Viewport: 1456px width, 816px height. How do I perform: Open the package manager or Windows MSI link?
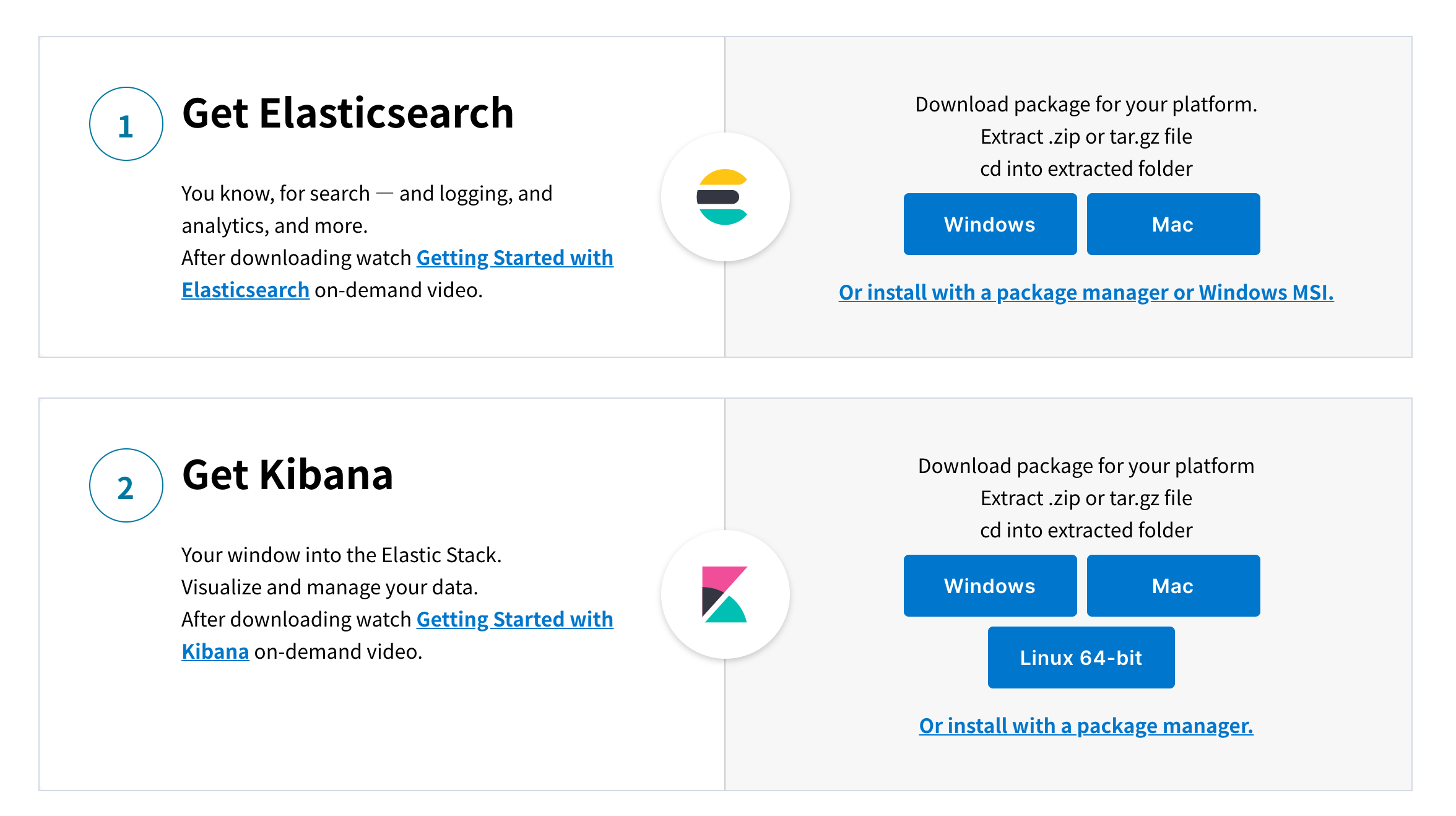(1086, 292)
